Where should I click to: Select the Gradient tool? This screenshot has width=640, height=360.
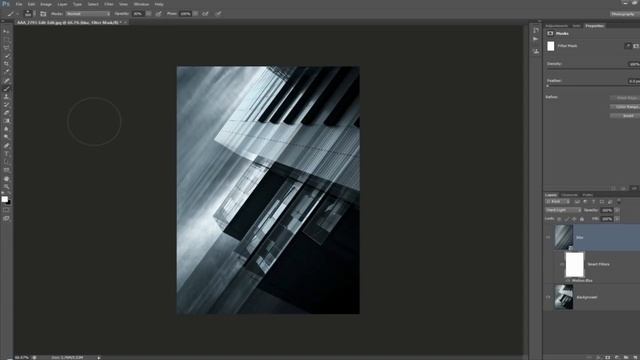point(6,121)
